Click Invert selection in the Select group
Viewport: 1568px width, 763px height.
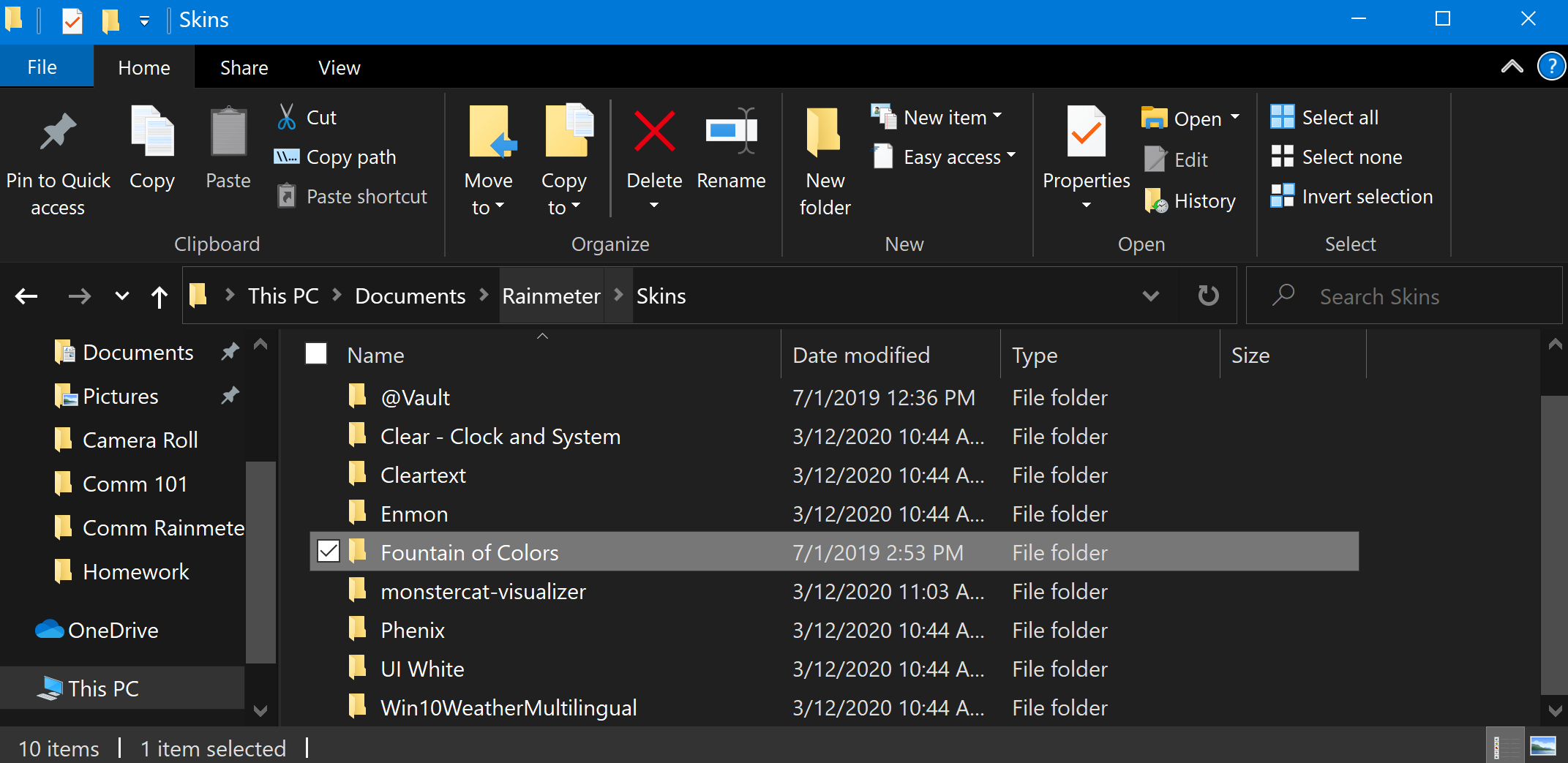[x=1352, y=196]
